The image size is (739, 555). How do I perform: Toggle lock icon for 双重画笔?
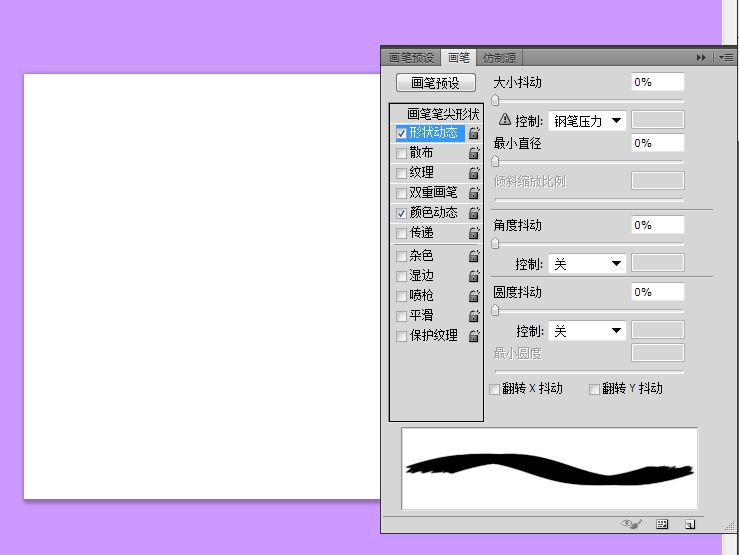tap(474, 193)
